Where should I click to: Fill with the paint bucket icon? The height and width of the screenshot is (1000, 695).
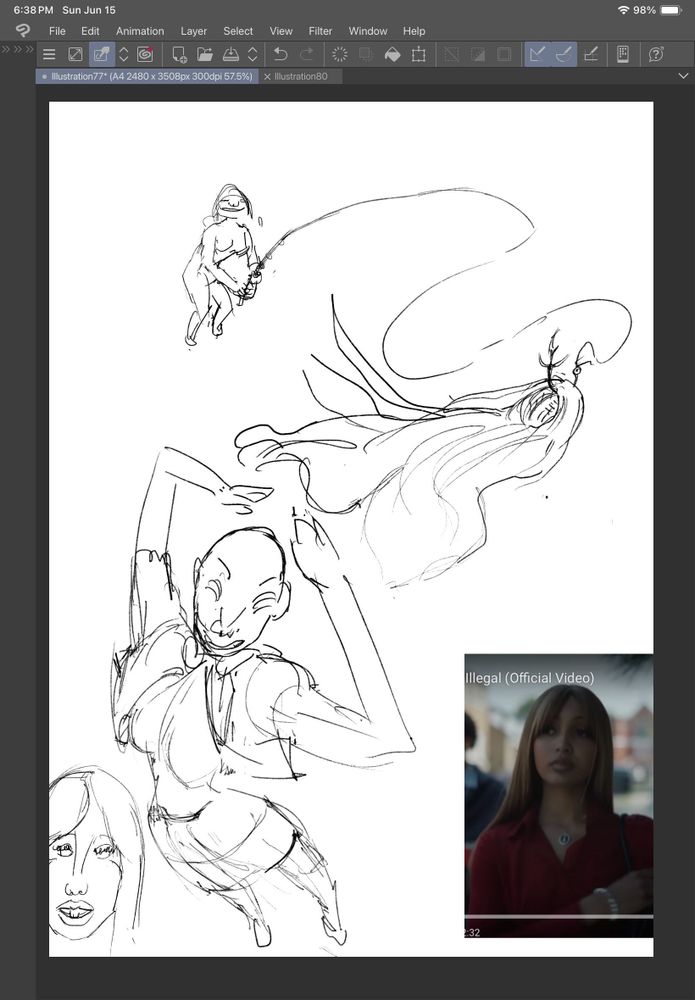coord(392,55)
